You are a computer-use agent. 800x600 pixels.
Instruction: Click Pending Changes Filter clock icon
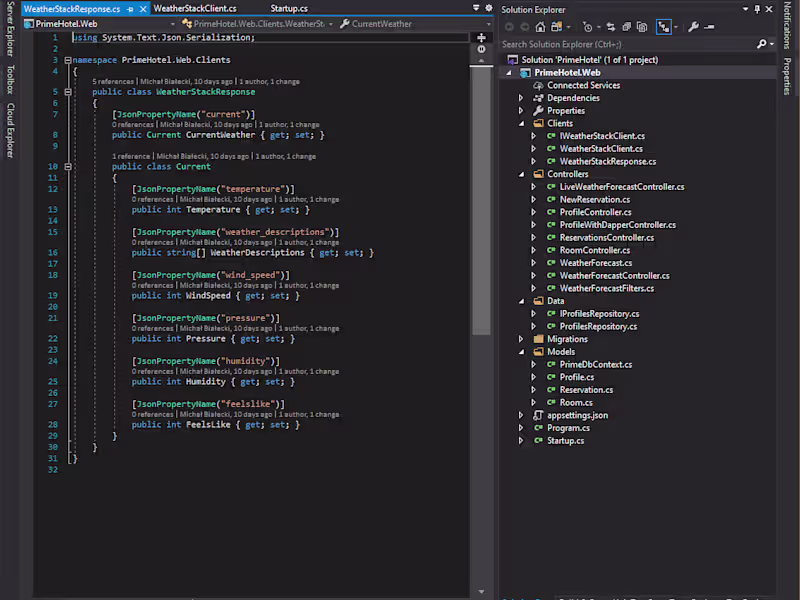587,27
